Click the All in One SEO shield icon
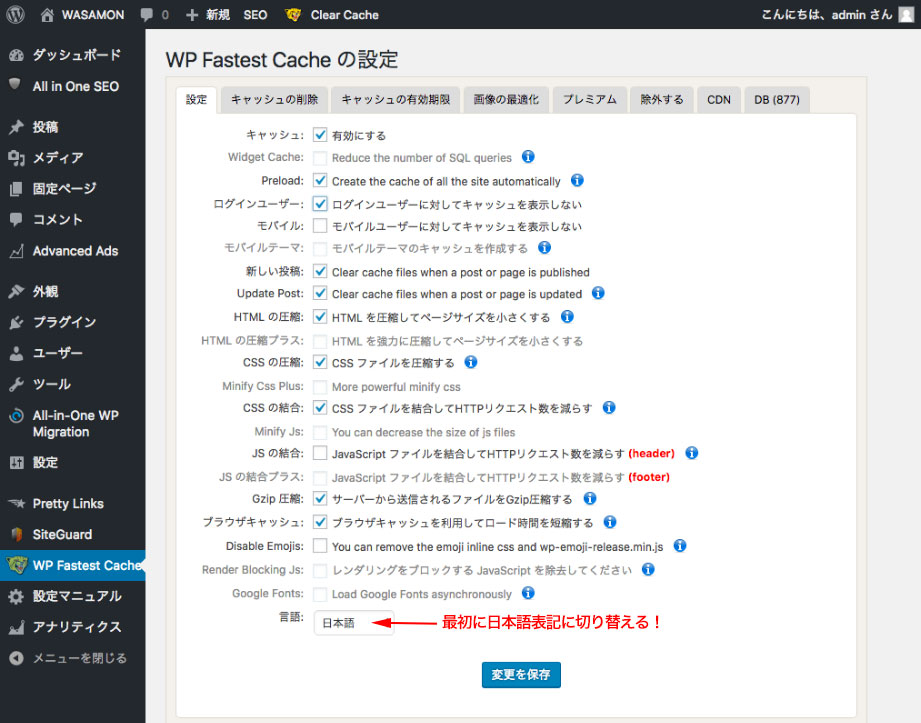Viewport: 921px width, 723px height. coord(15,85)
